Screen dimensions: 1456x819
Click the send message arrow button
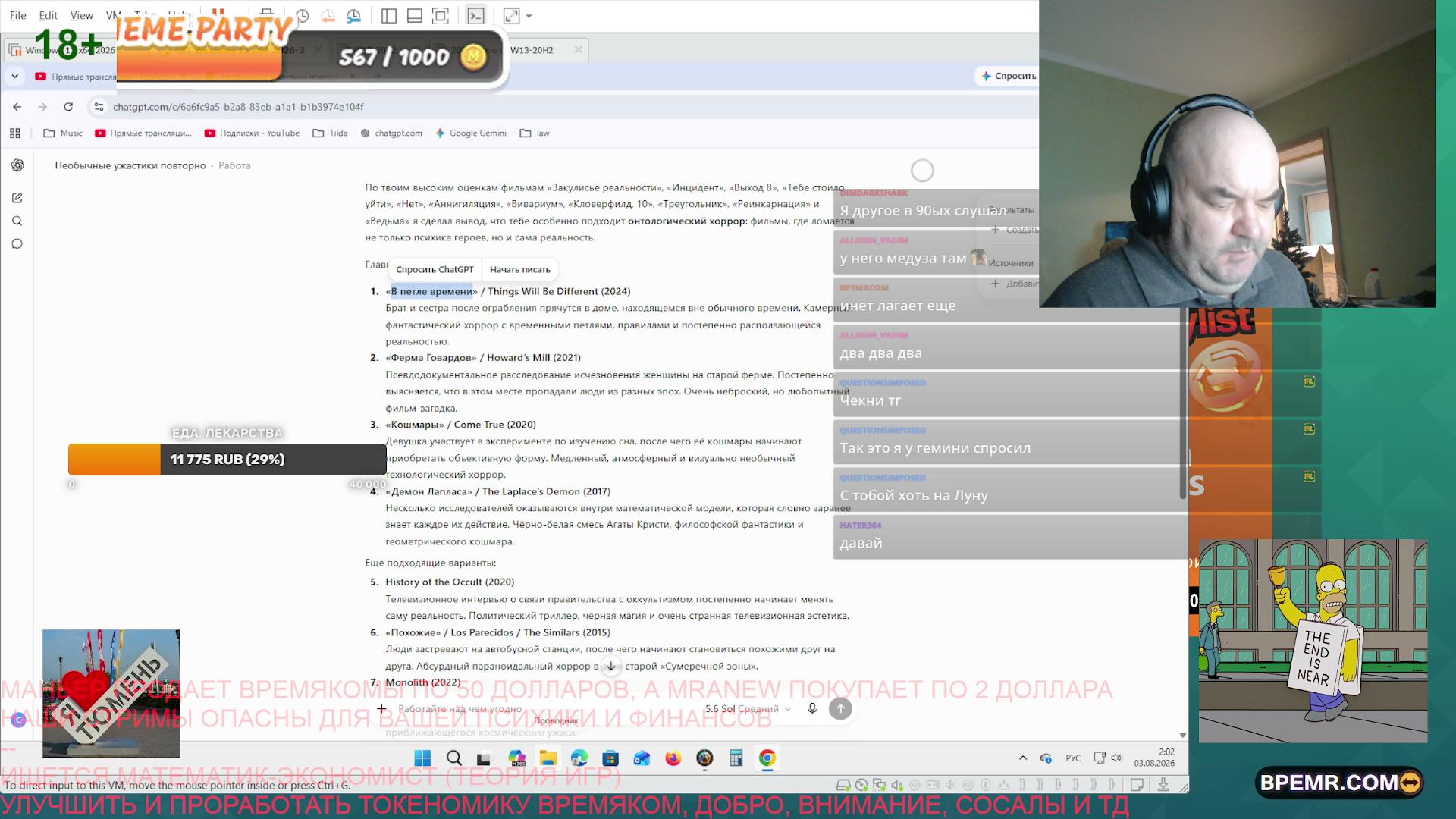840,708
